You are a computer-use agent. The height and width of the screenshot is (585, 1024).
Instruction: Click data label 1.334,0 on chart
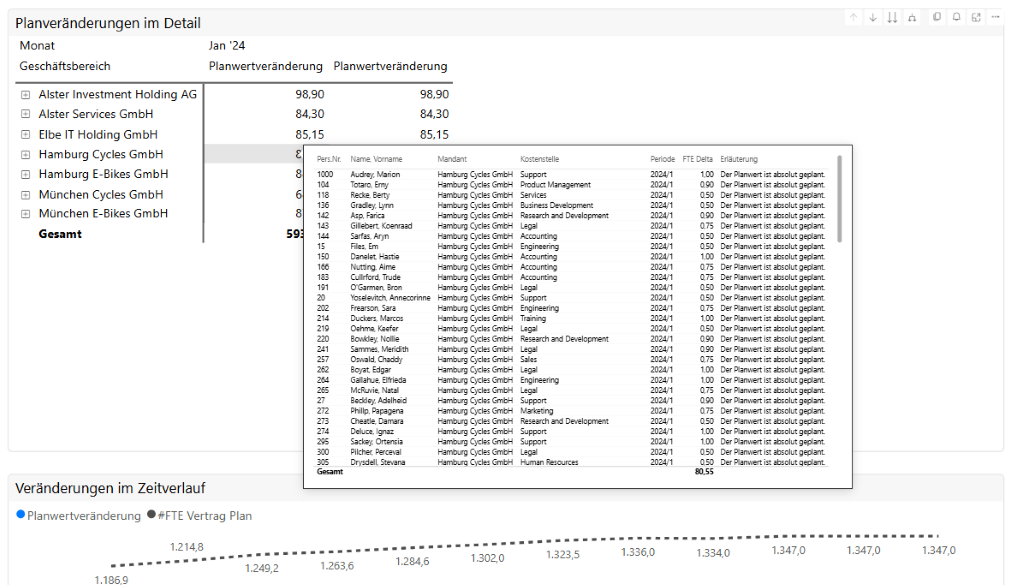tap(713, 553)
